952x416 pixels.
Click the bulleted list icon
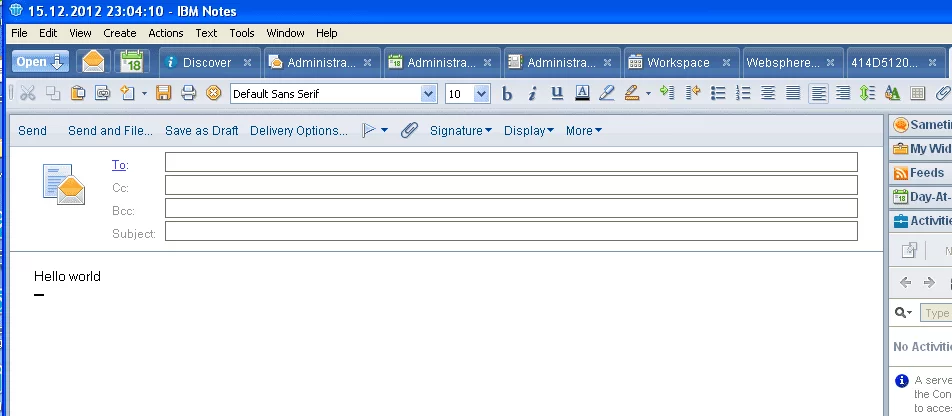click(718, 93)
